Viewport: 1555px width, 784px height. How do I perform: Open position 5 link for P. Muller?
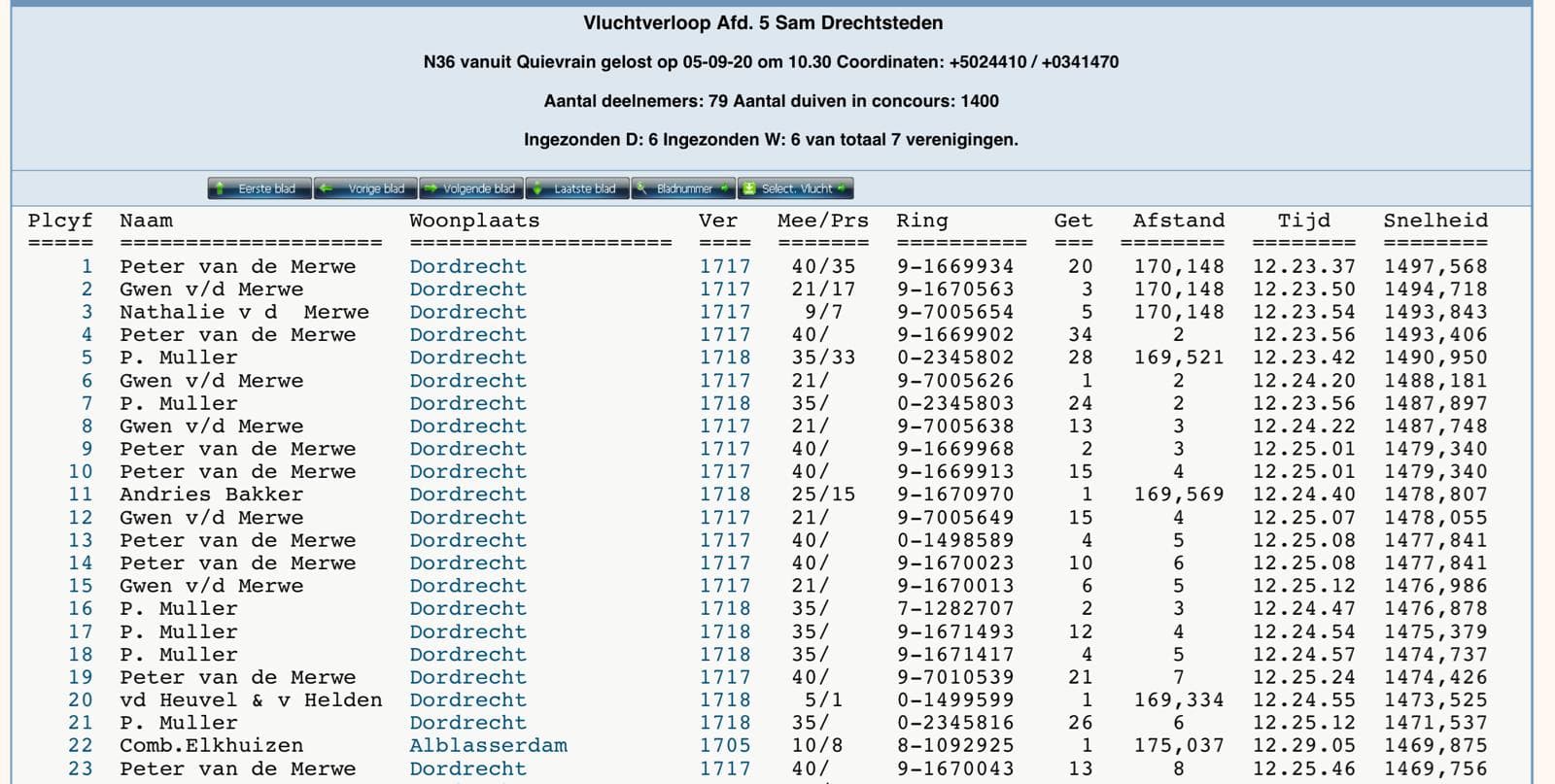click(86, 358)
